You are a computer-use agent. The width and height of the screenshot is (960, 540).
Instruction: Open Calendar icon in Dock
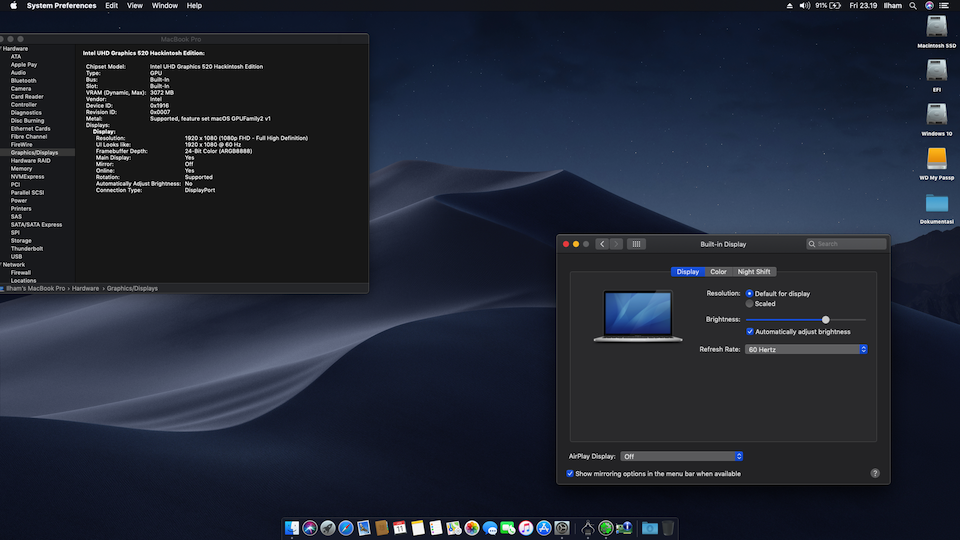[x=400, y=528]
